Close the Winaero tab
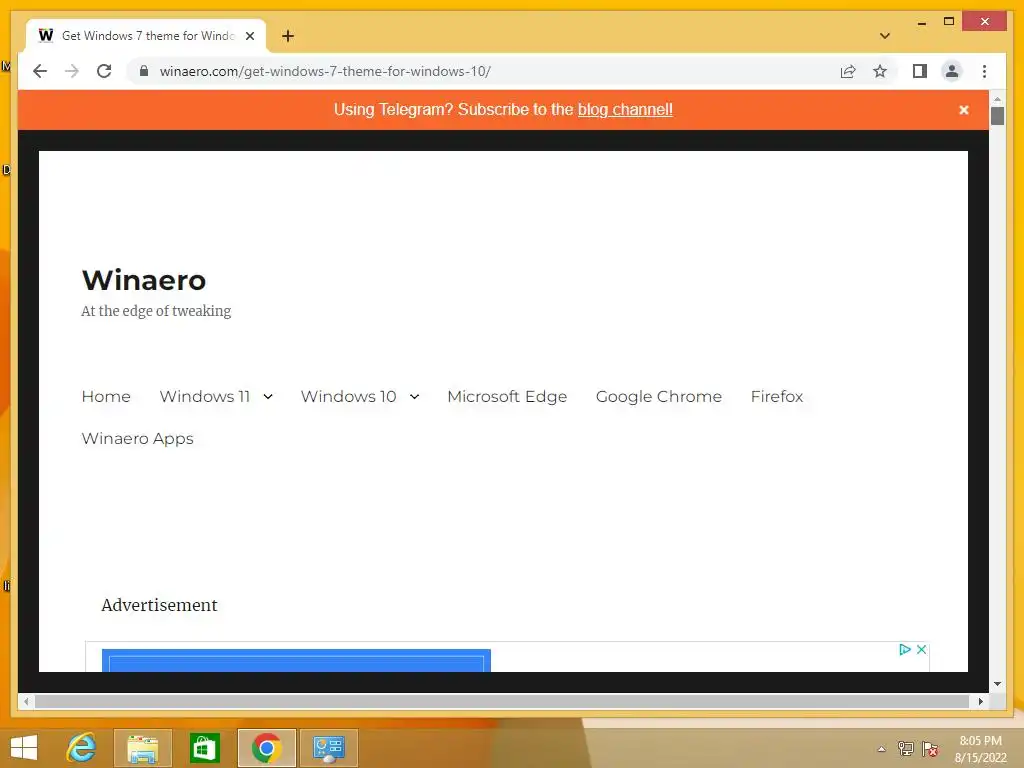This screenshot has width=1024, height=768. 249,36
